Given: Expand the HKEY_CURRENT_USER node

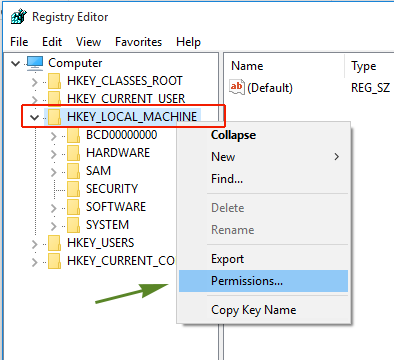Looking at the screenshot, I should 34,100.
